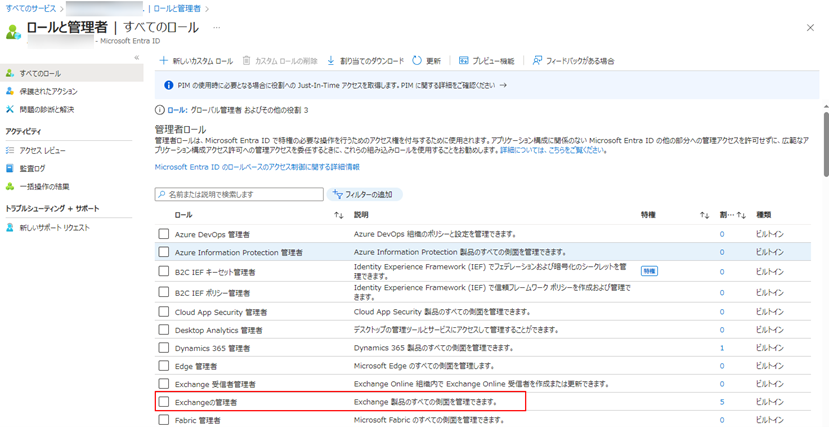
Task: Click the wrench icon for 問題の診断と解決
Action: pos(10,110)
